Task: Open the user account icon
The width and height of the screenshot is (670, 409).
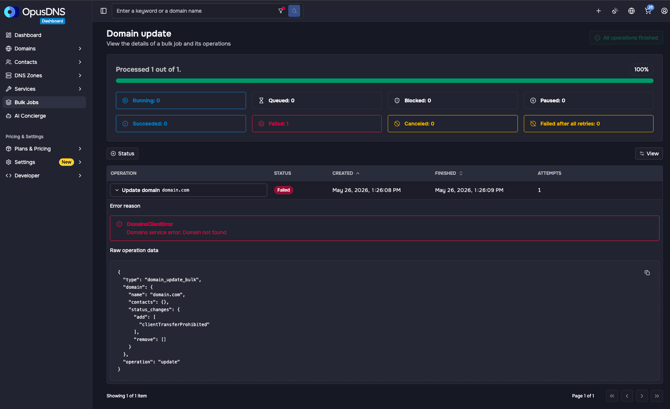Action: (664, 11)
